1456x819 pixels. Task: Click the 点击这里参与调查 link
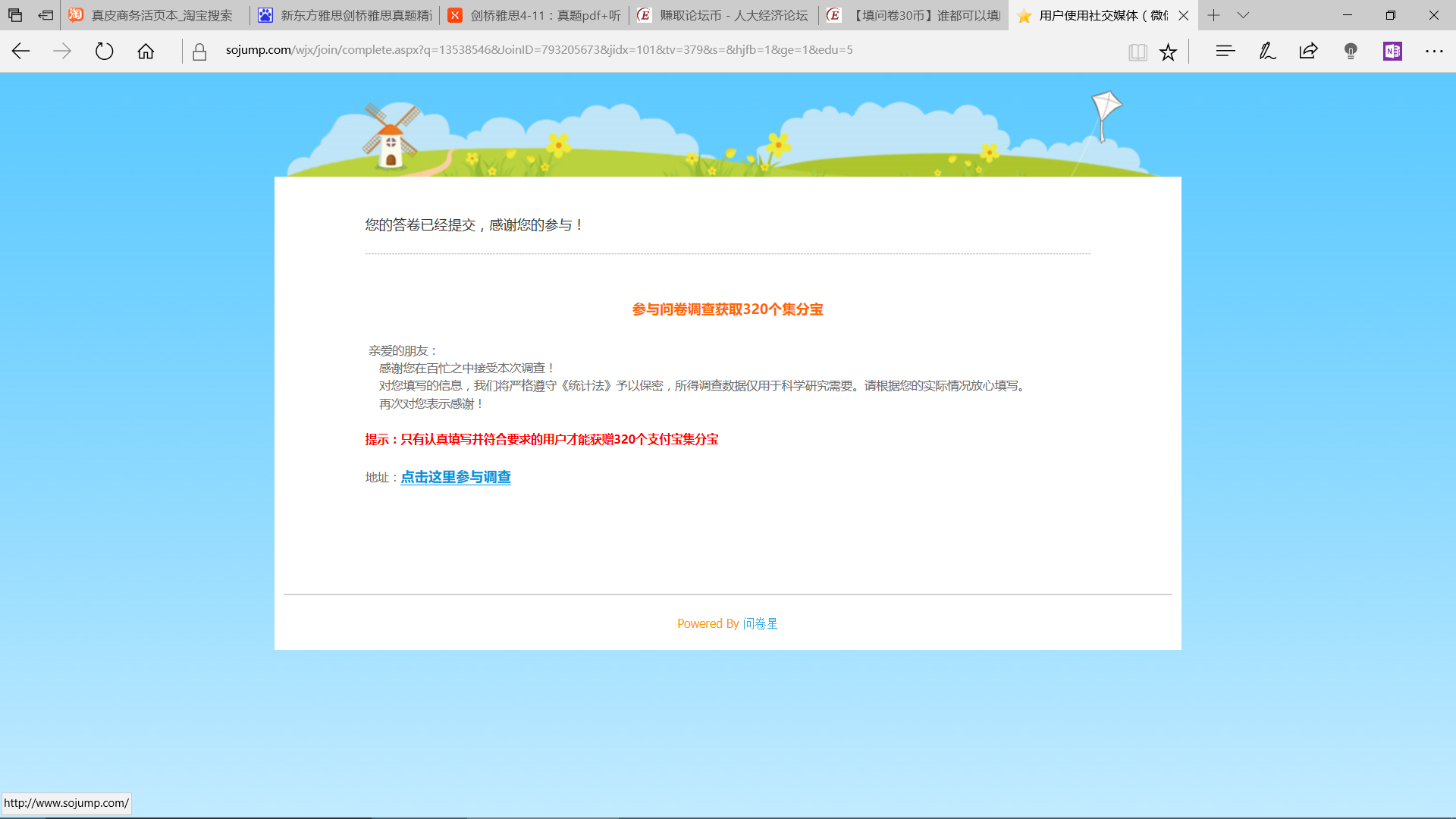point(456,477)
